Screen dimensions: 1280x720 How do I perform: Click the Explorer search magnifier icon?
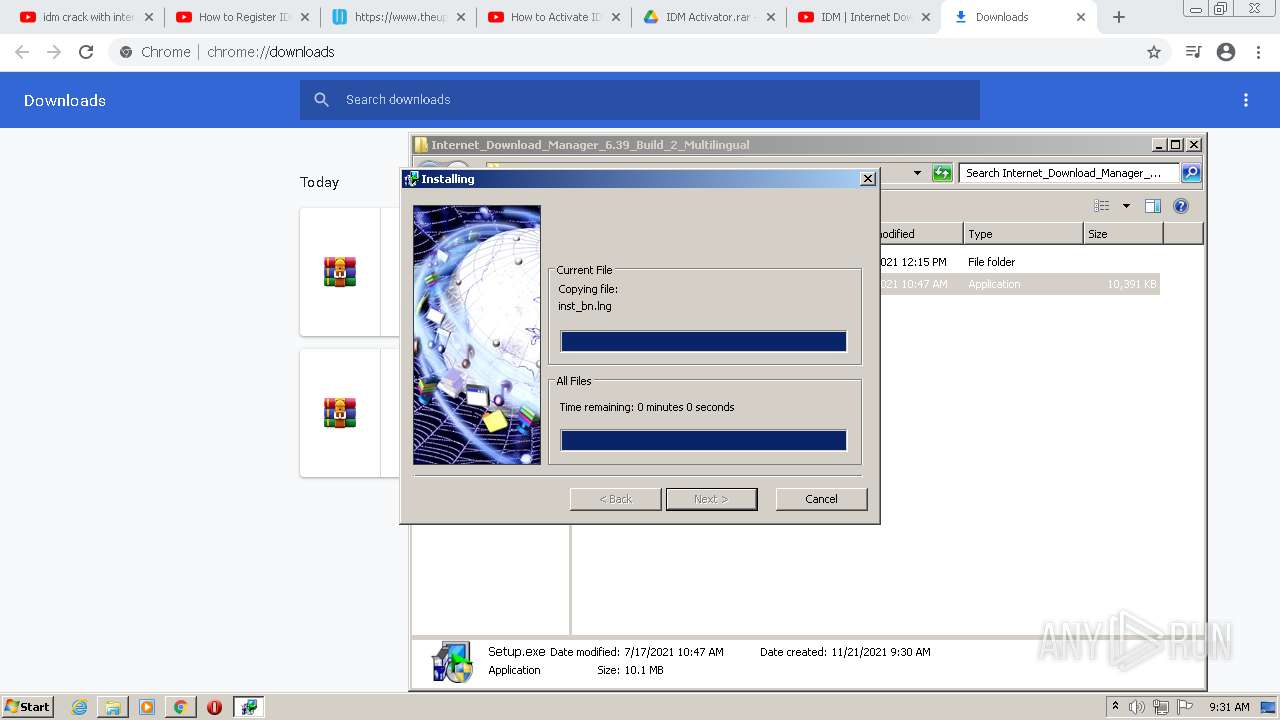coord(1191,173)
